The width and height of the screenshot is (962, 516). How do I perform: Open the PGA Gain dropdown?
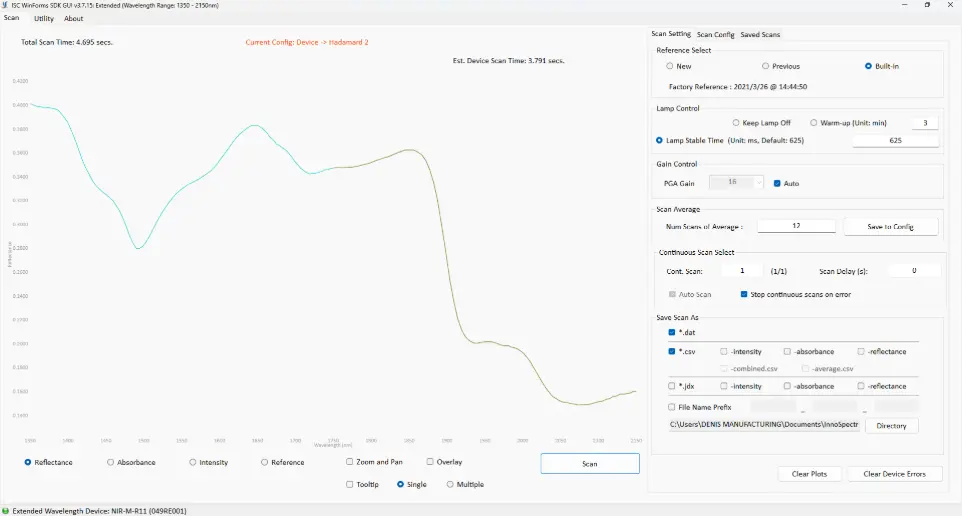[x=738, y=182]
